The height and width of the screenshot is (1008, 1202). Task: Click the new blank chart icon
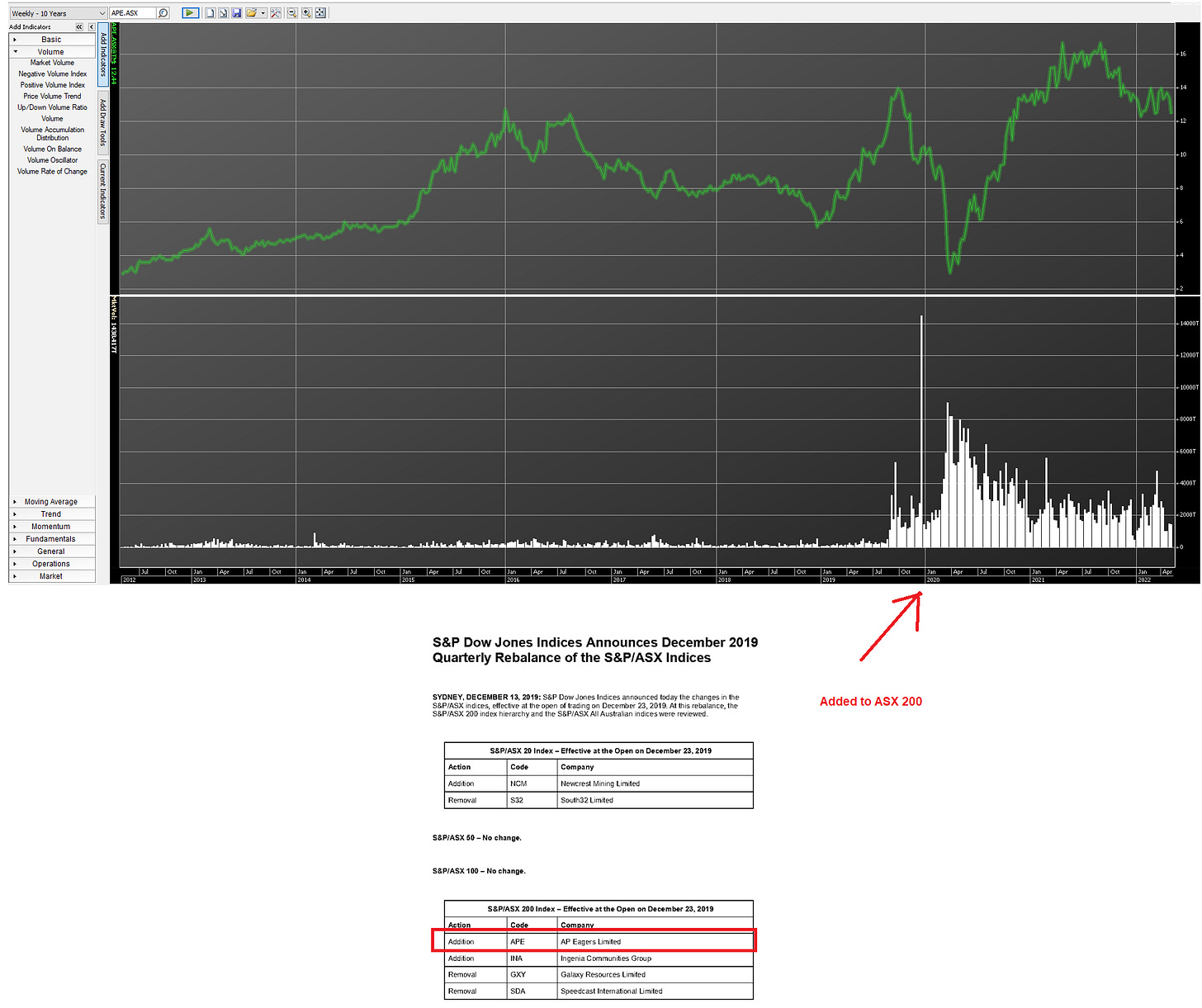click(x=211, y=13)
